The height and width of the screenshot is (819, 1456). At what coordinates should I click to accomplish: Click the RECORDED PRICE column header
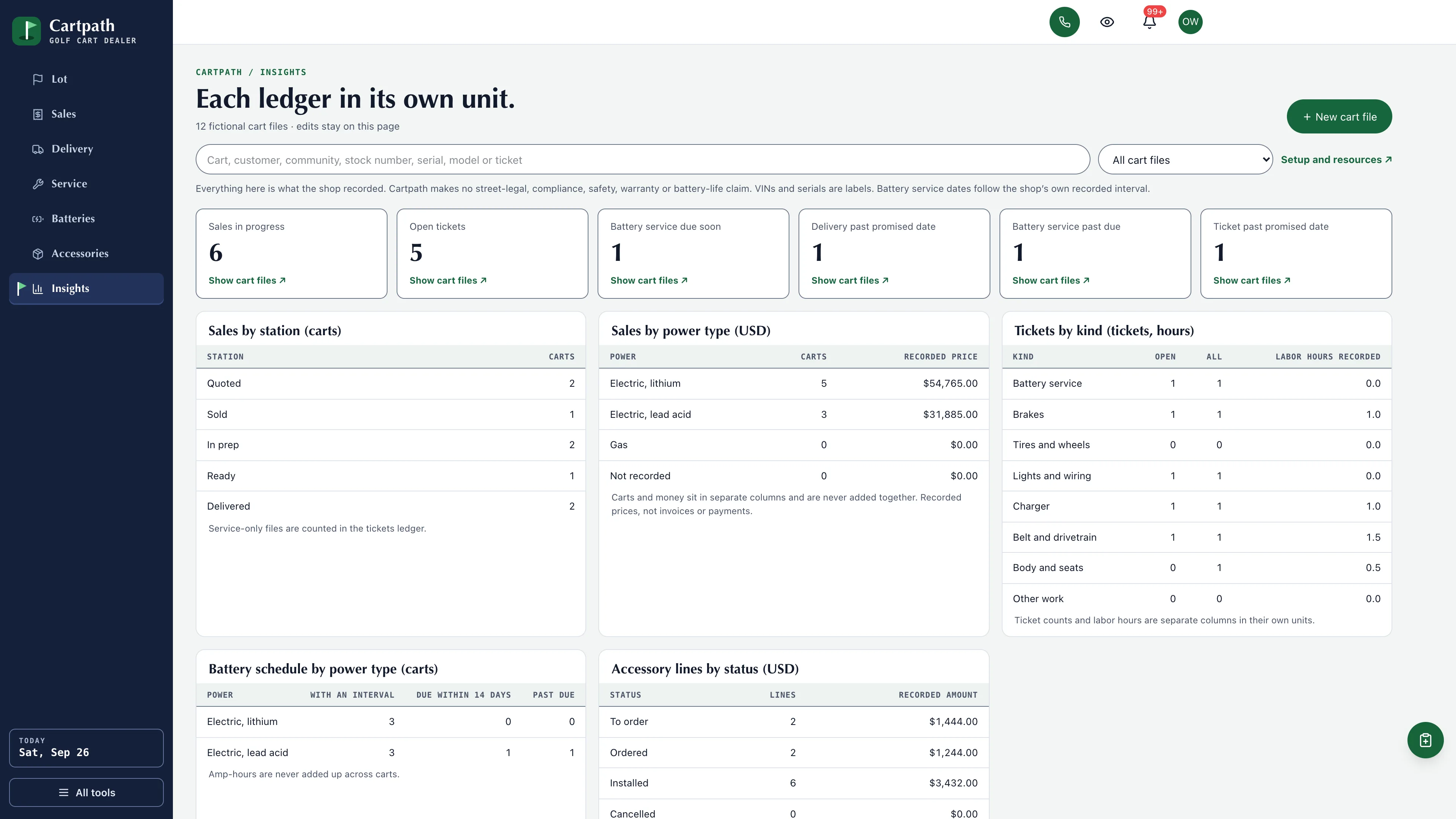tap(940, 357)
